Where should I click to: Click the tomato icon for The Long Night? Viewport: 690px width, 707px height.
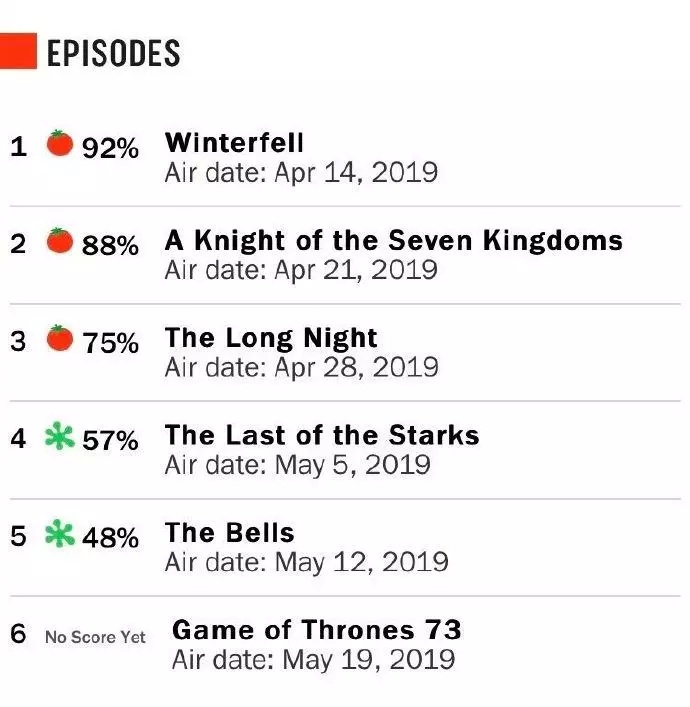tap(60, 338)
